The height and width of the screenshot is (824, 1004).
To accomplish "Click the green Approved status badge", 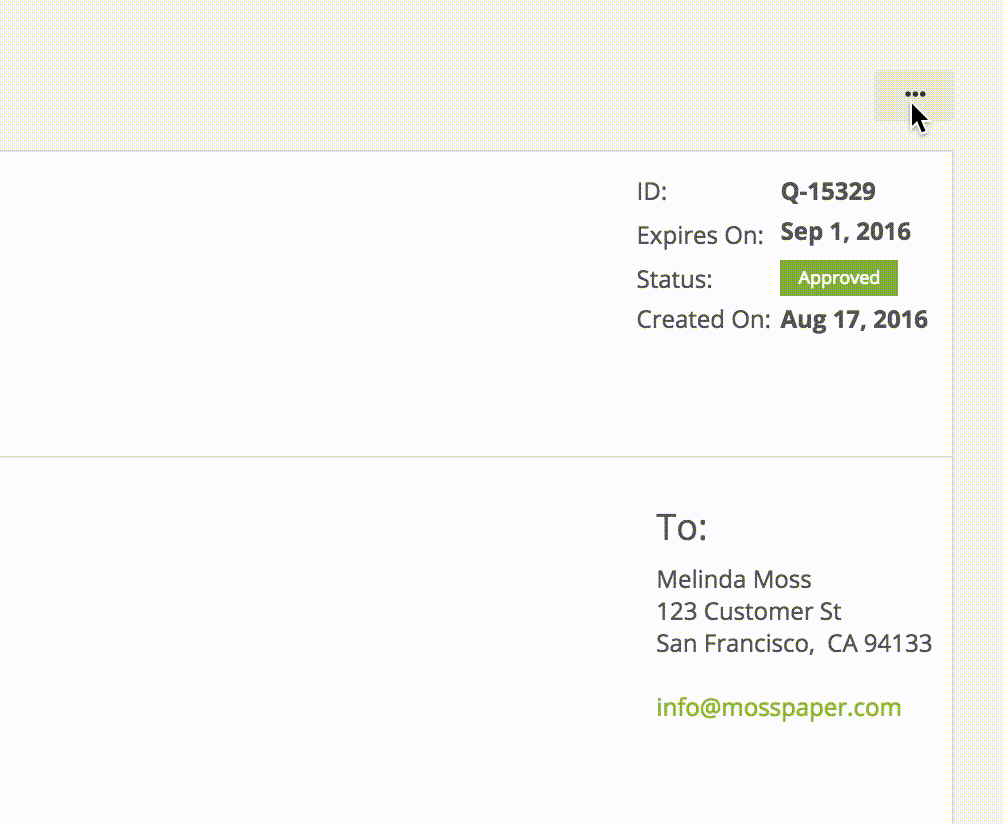I will [x=838, y=278].
